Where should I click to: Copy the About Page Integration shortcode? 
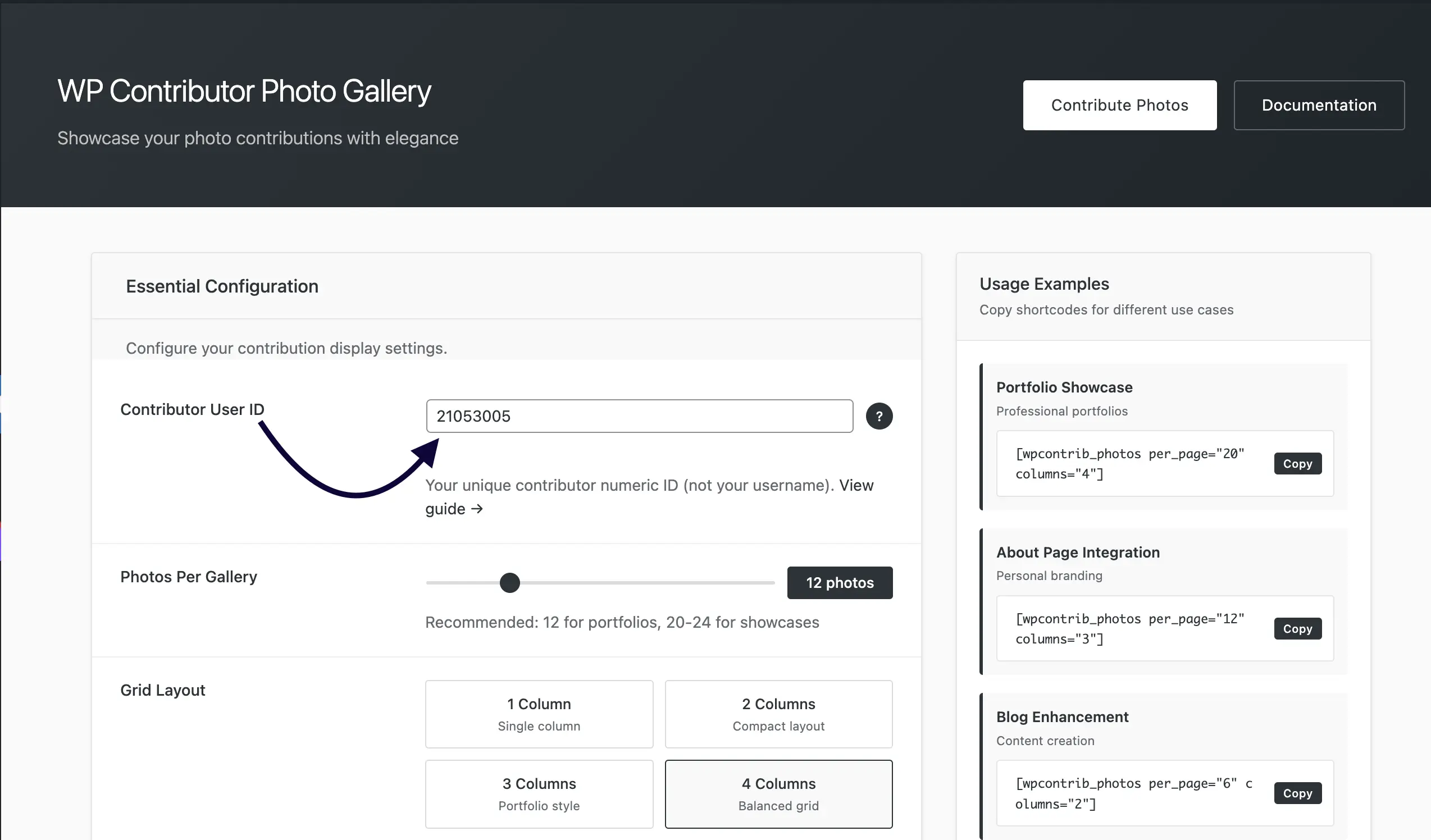(1297, 629)
